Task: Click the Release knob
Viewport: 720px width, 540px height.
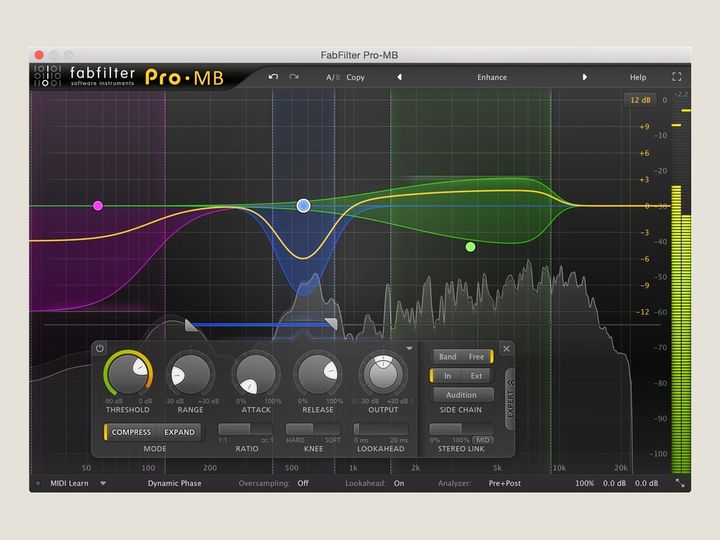Action: pyautogui.click(x=318, y=375)
